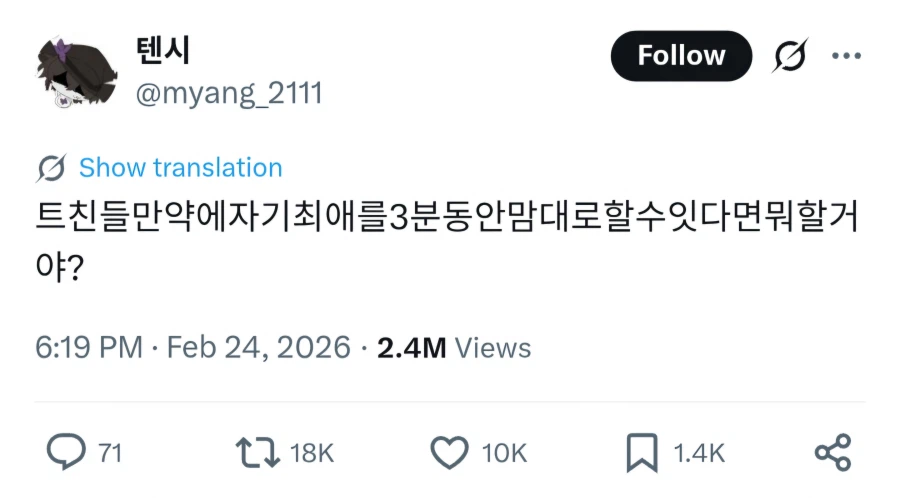The image size is (900, 498).
Task: Open the three-dot more options menu
Action: pyautogui.click(x=846, y=56)
